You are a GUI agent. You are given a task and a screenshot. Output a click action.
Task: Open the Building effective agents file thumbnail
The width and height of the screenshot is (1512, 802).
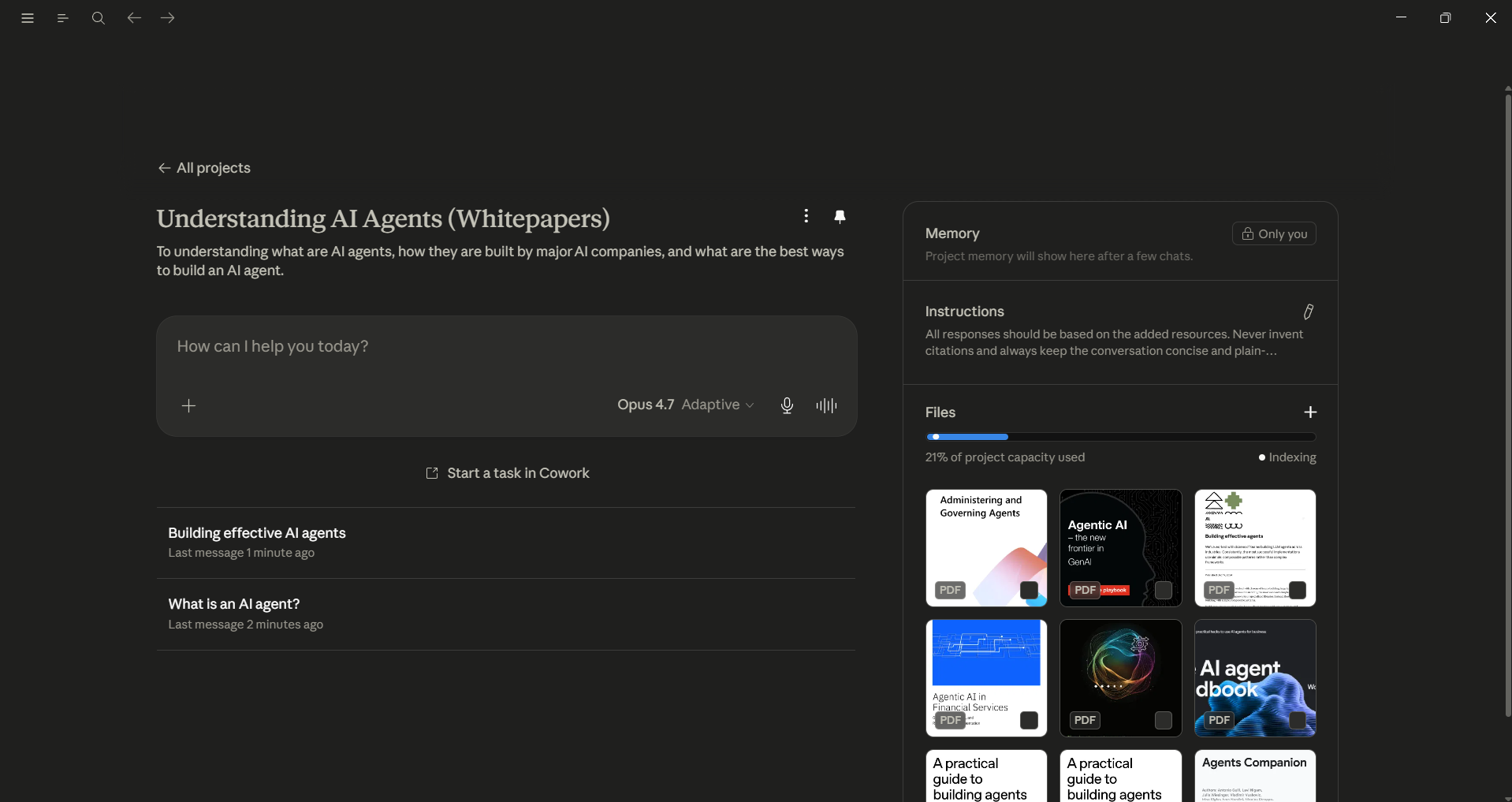tap(1255, 548)
